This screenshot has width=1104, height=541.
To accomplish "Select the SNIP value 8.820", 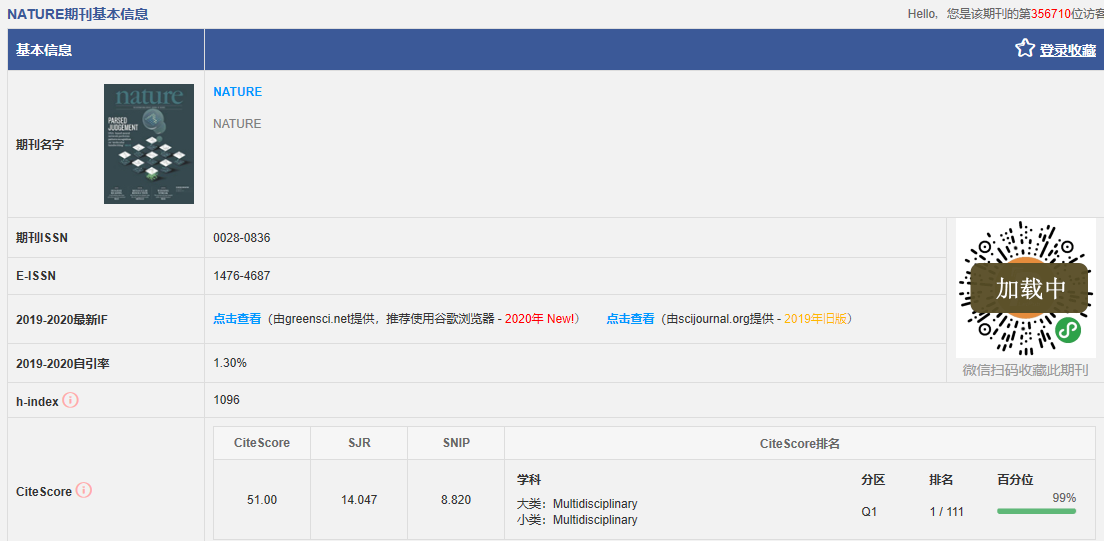I will click(x=456, y=499).
